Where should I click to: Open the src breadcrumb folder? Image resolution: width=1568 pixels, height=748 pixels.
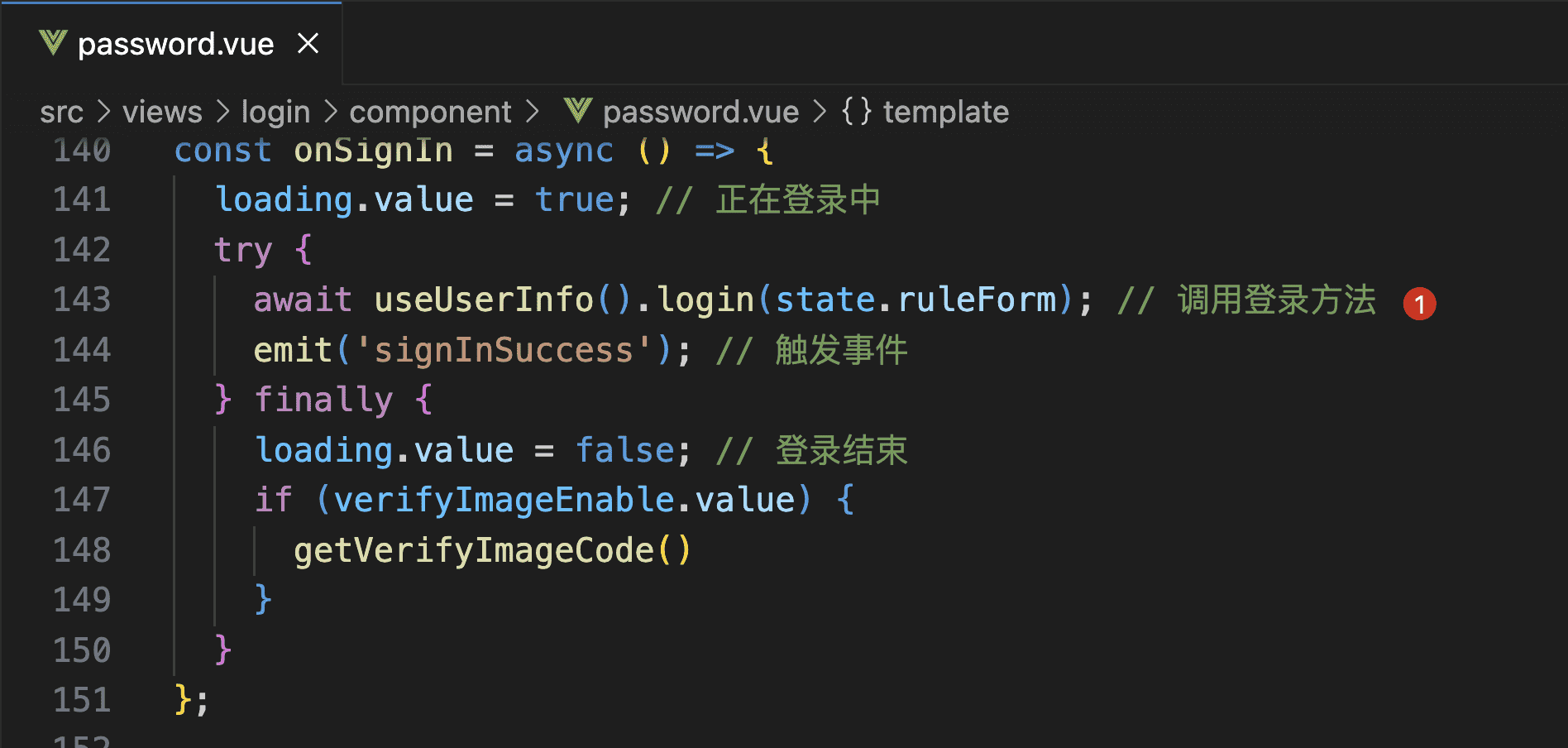61,112
